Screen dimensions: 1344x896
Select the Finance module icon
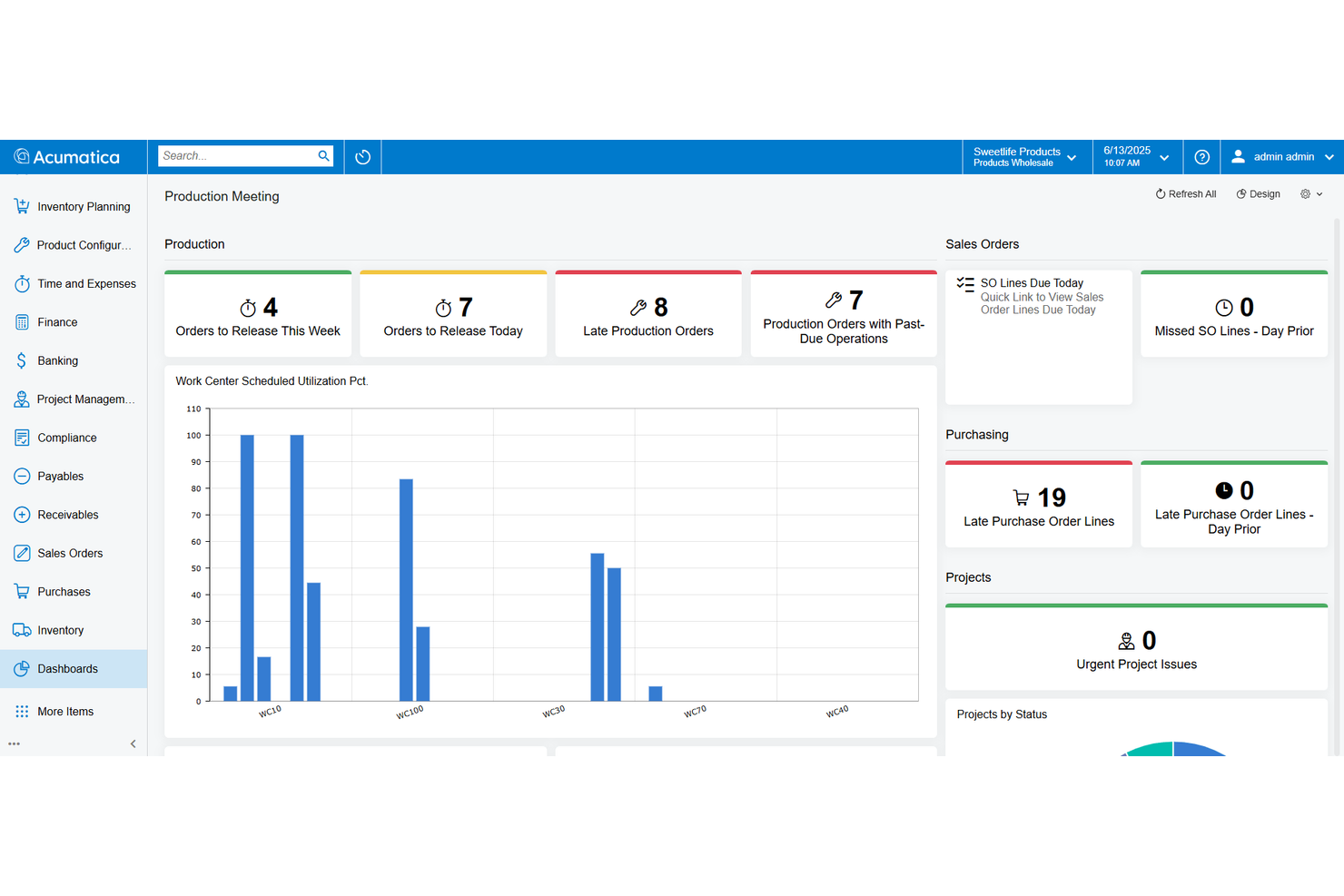[x=22, y=321]
